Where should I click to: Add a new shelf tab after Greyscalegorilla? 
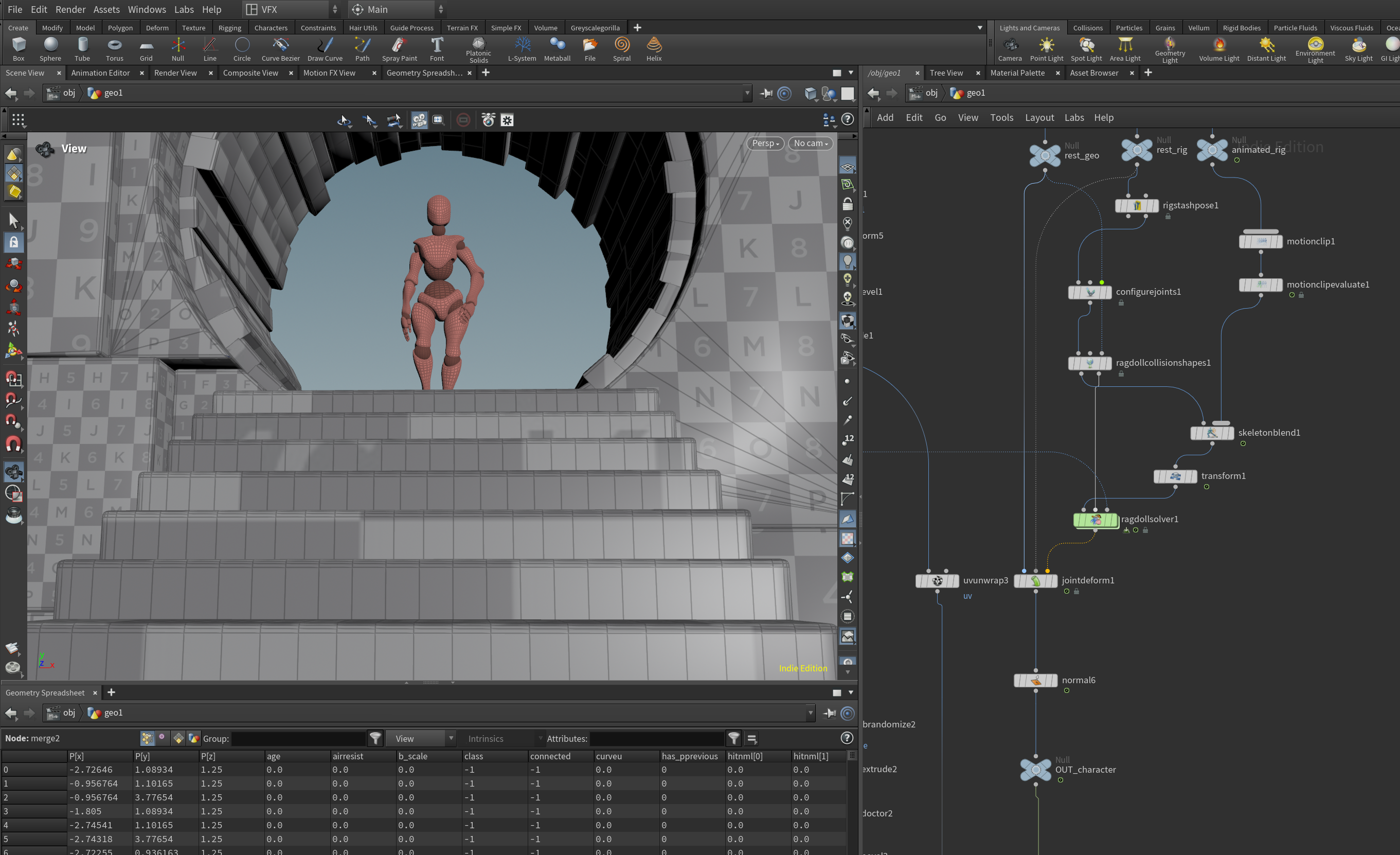click(637, 28)
